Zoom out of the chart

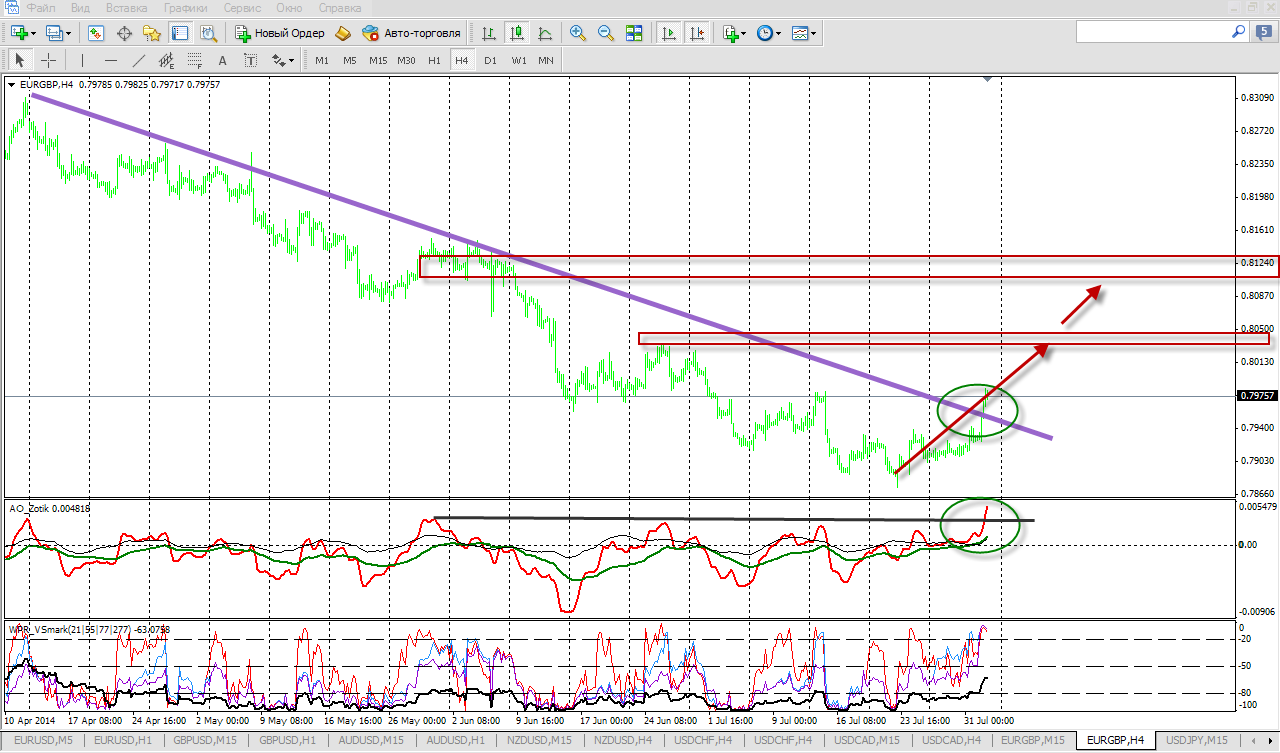point(605,33)
